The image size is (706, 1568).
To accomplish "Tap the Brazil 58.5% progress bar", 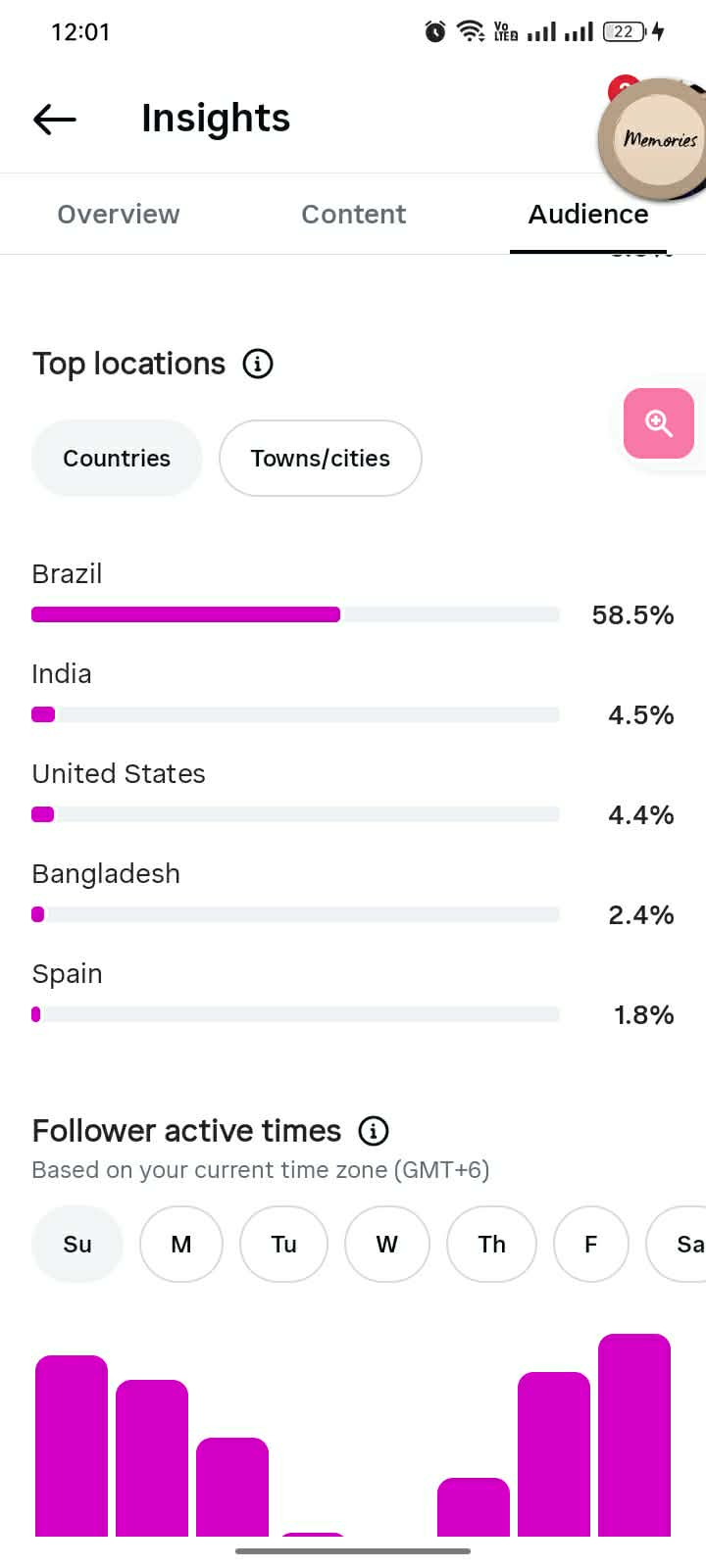I will pyautogui.click(x=295, y=614).
